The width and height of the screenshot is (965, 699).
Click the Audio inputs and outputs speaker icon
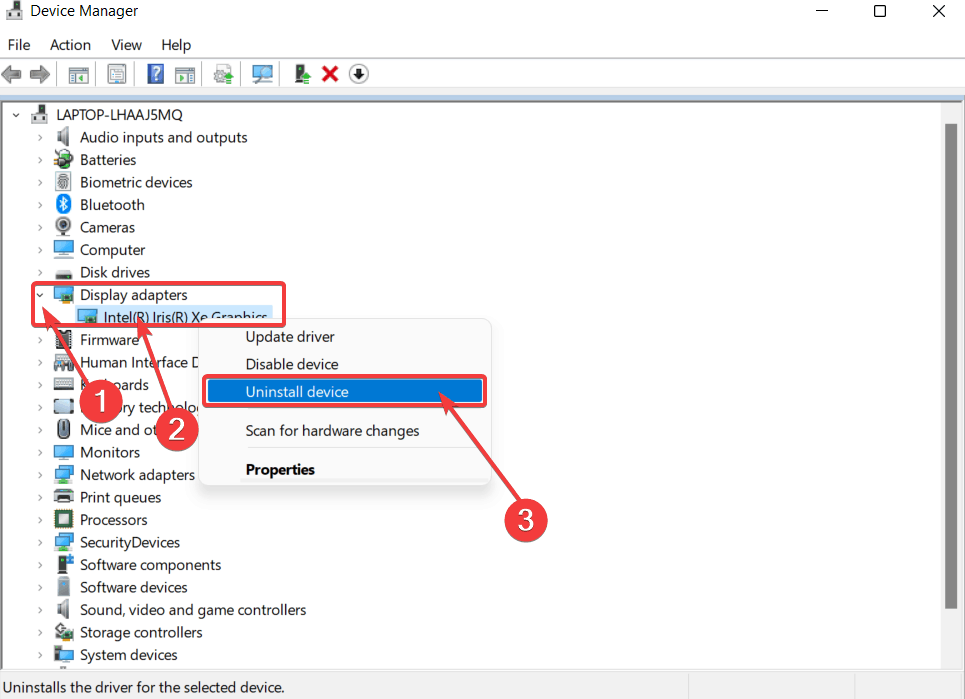coord(63,137)
